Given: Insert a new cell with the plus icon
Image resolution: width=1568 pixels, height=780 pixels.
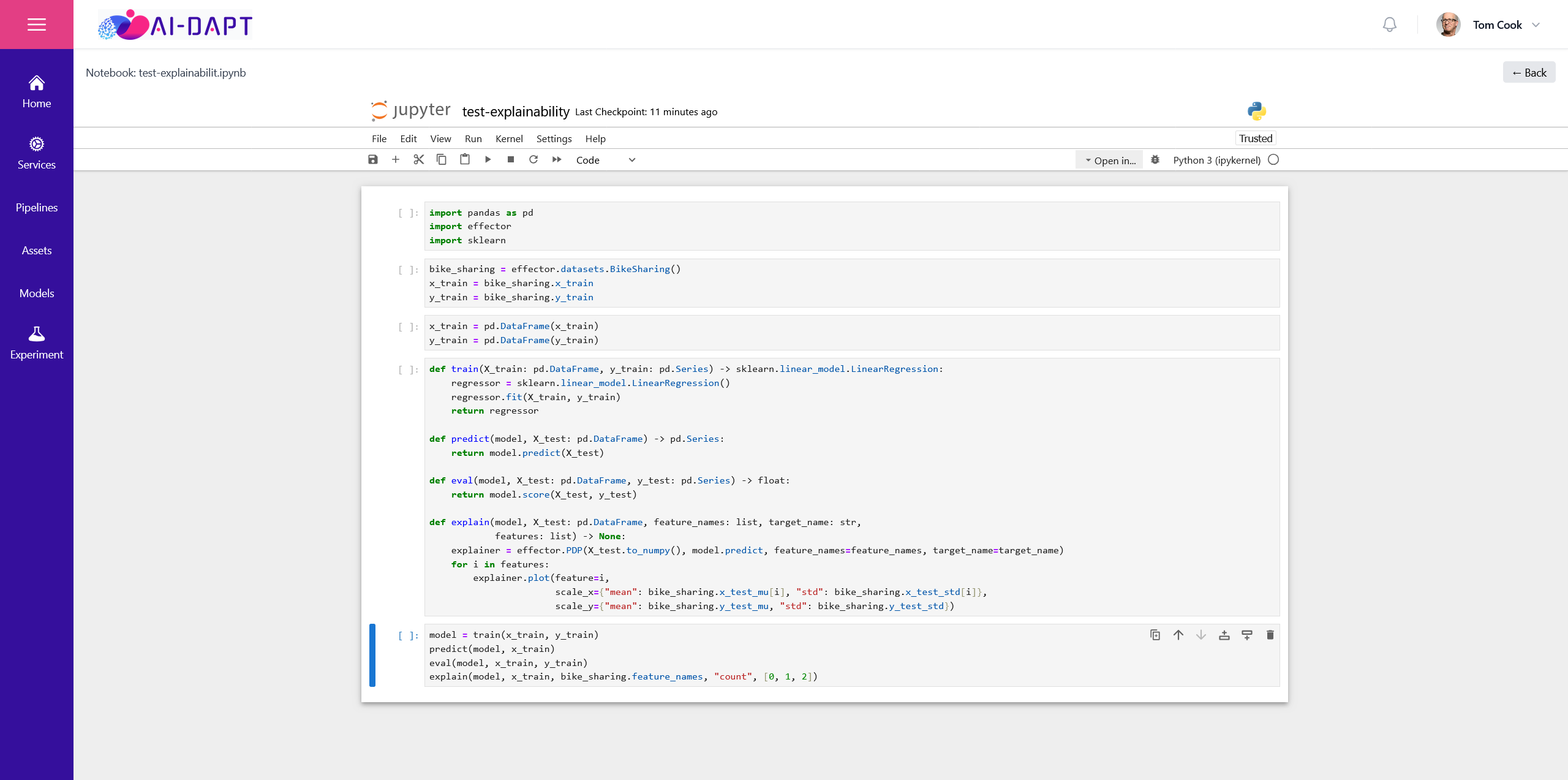Looking at the screenshot, I should click(396, 159).
